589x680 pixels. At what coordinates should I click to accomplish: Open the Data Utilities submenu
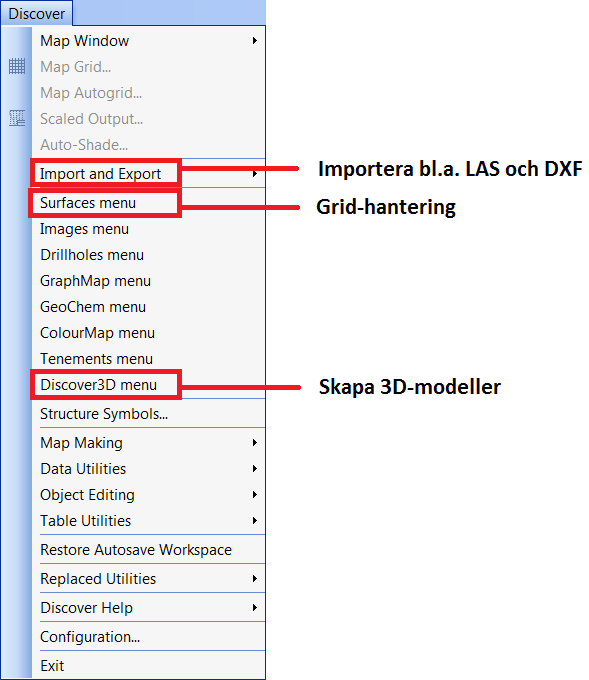[148, 469]
